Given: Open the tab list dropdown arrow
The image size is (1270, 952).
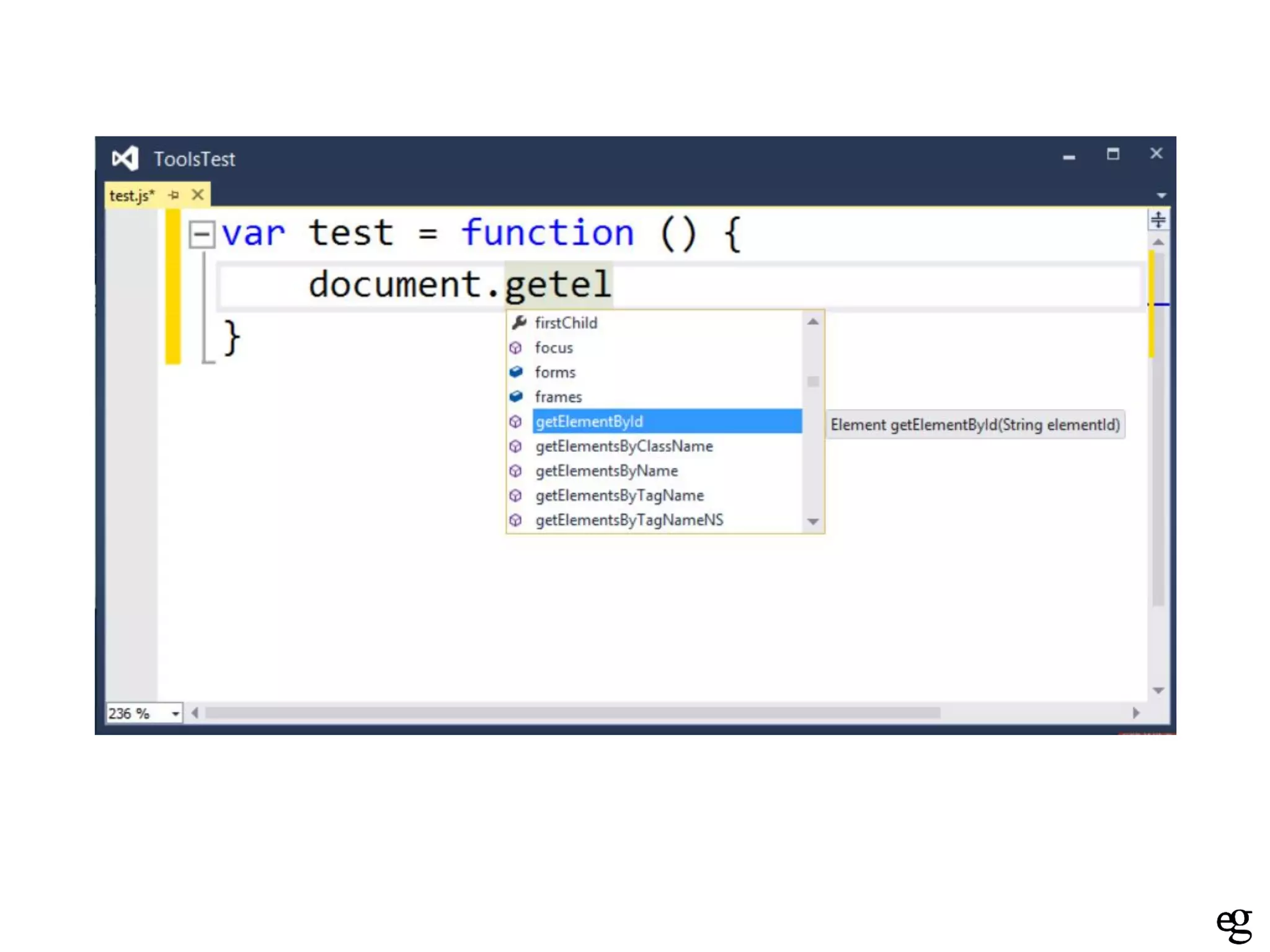Looking at the screenshot, I should tap(1161, 195).
